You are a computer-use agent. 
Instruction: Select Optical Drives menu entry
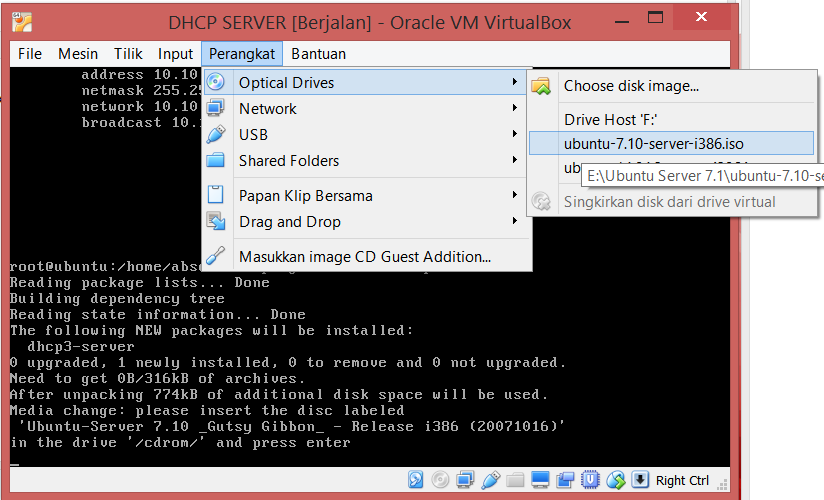click(365, 83)
